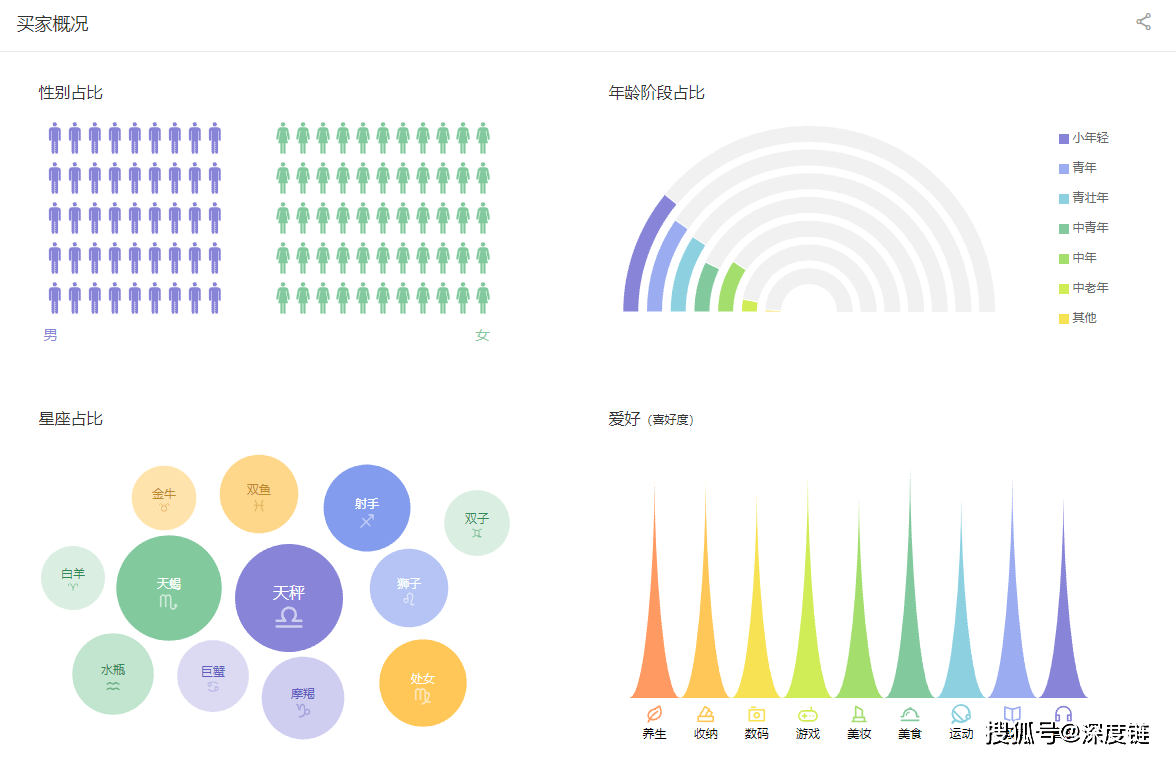
Task: Click the 女 gender label
Action: click(482, 335)
